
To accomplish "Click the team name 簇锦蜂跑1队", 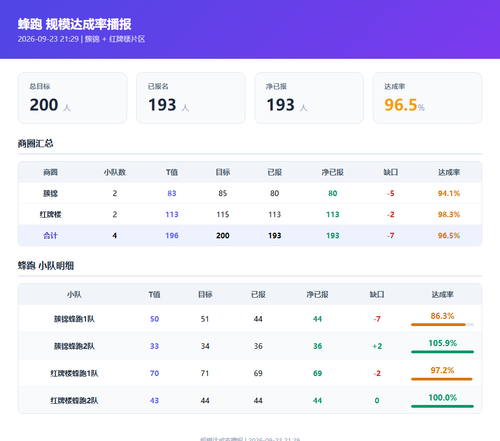I will [74, 319].
